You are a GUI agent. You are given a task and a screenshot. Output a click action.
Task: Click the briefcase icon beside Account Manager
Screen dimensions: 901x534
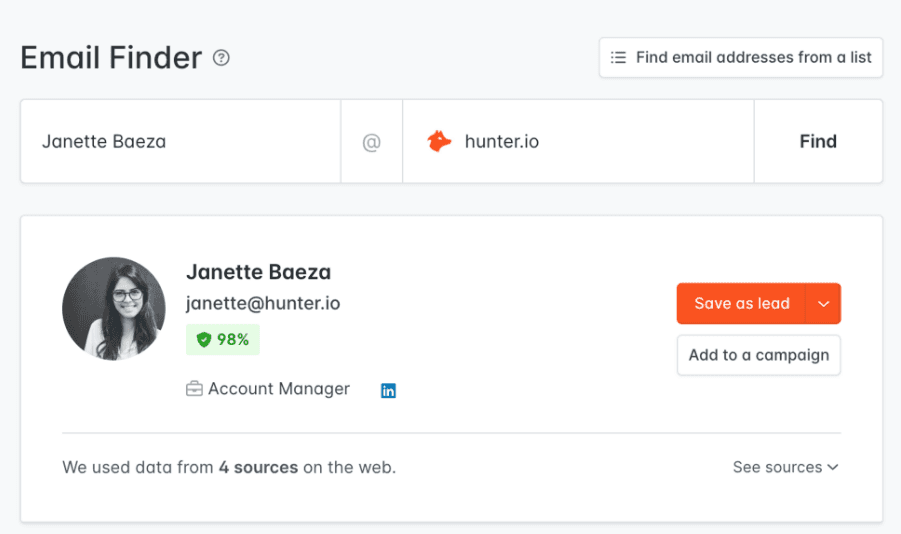coord(194,389)
